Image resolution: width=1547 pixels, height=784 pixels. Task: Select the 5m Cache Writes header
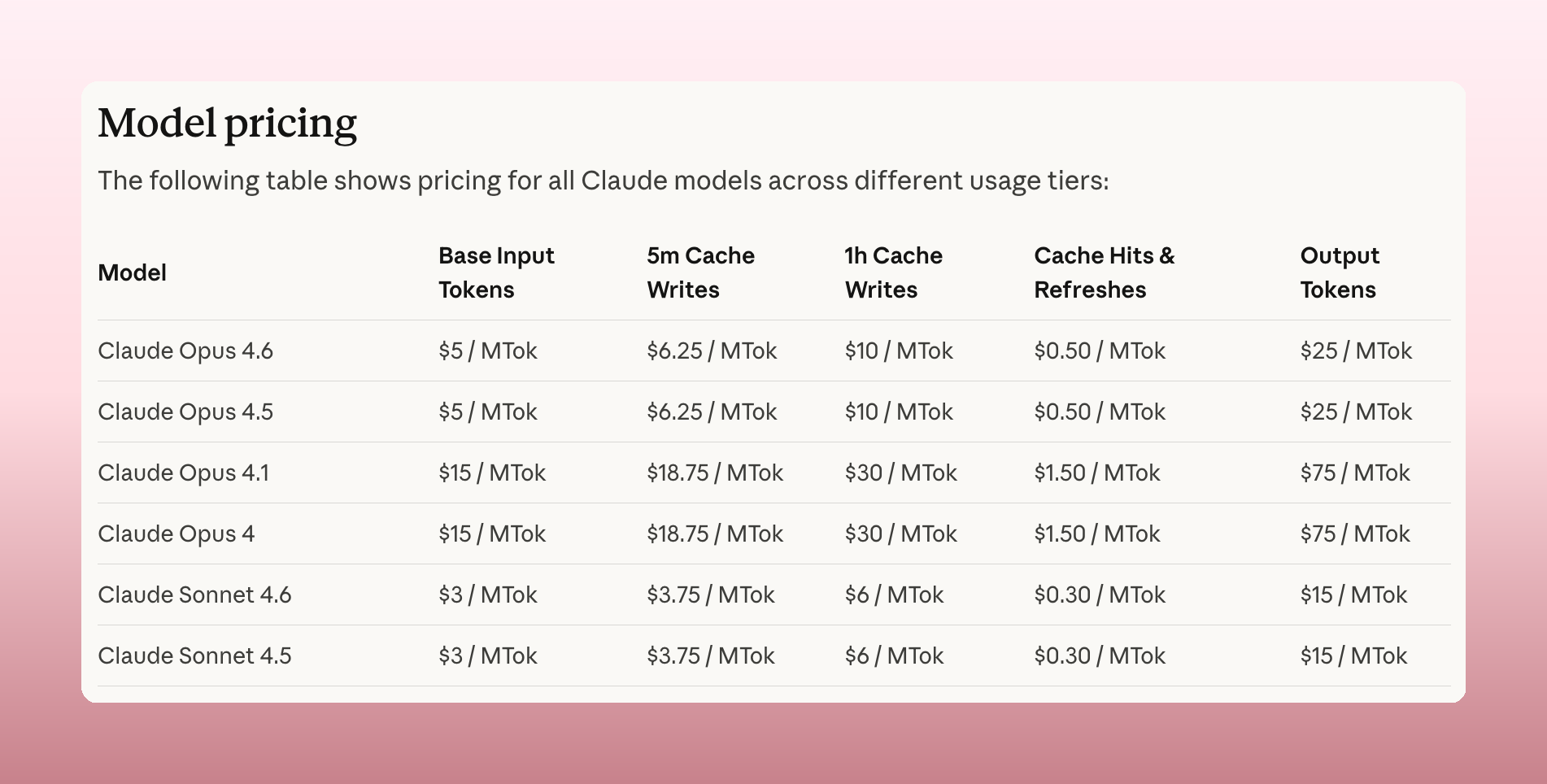(x=700, y=272)
